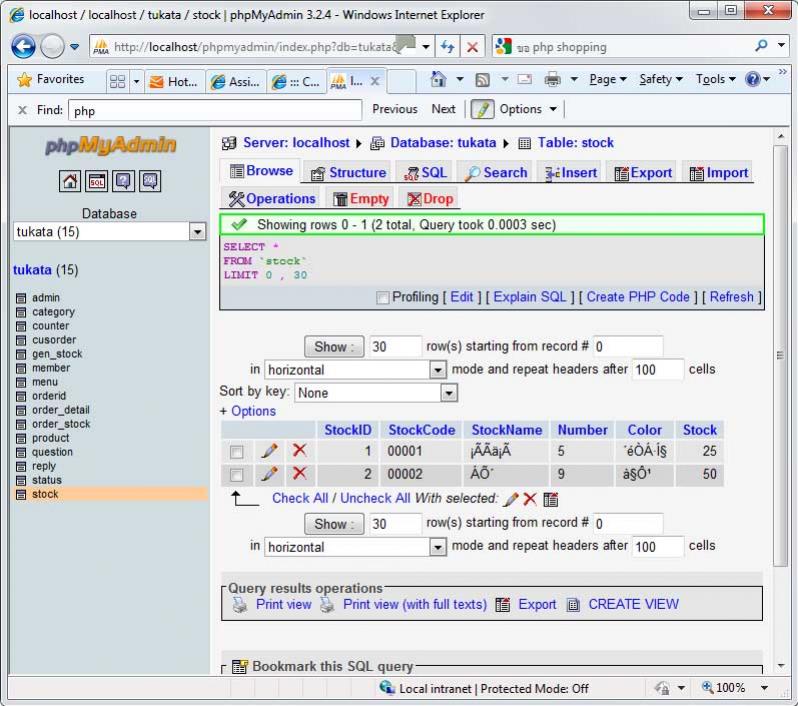Open the Insert tab

(571, 173)
